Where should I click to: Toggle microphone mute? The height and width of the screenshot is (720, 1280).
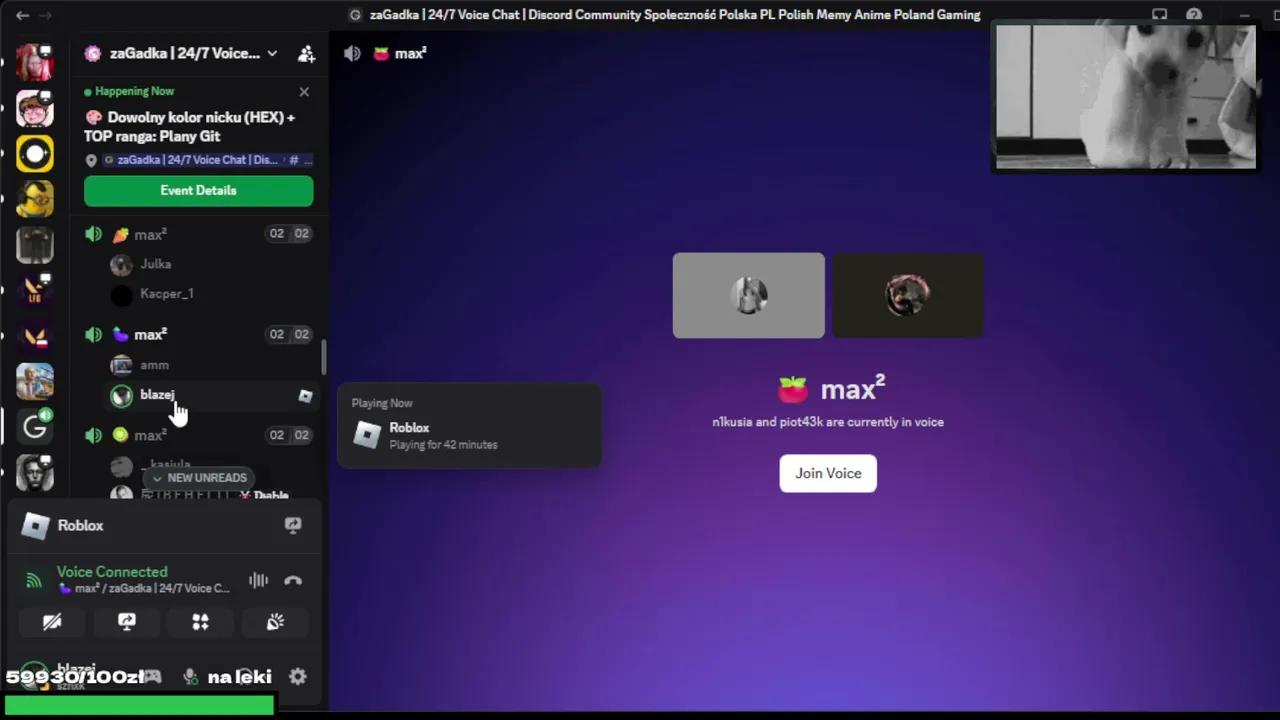tap(190, 677)
